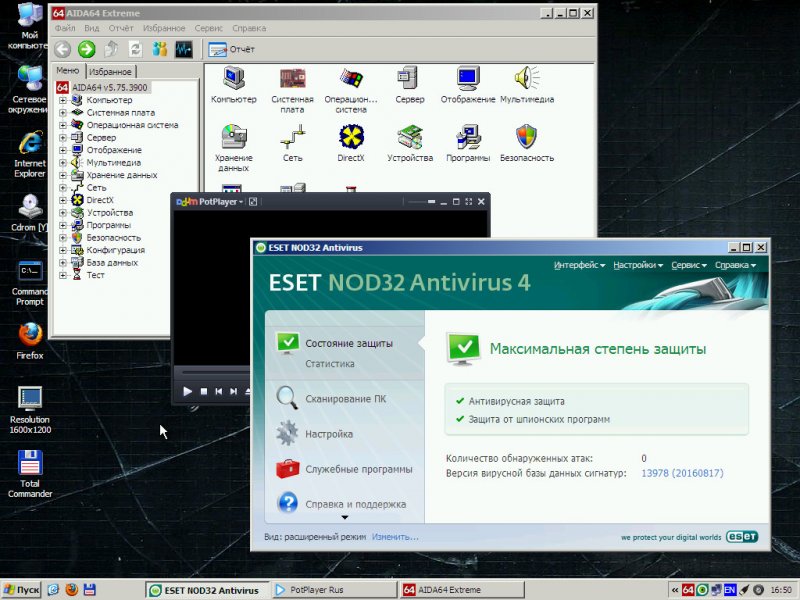Open the Системная плата icon in main pane
Screen dimensions: 800x600
[x=292, y=90]
